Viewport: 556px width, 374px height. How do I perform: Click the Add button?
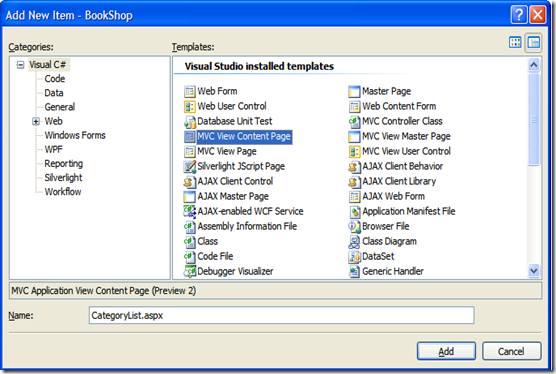[446, 351]
